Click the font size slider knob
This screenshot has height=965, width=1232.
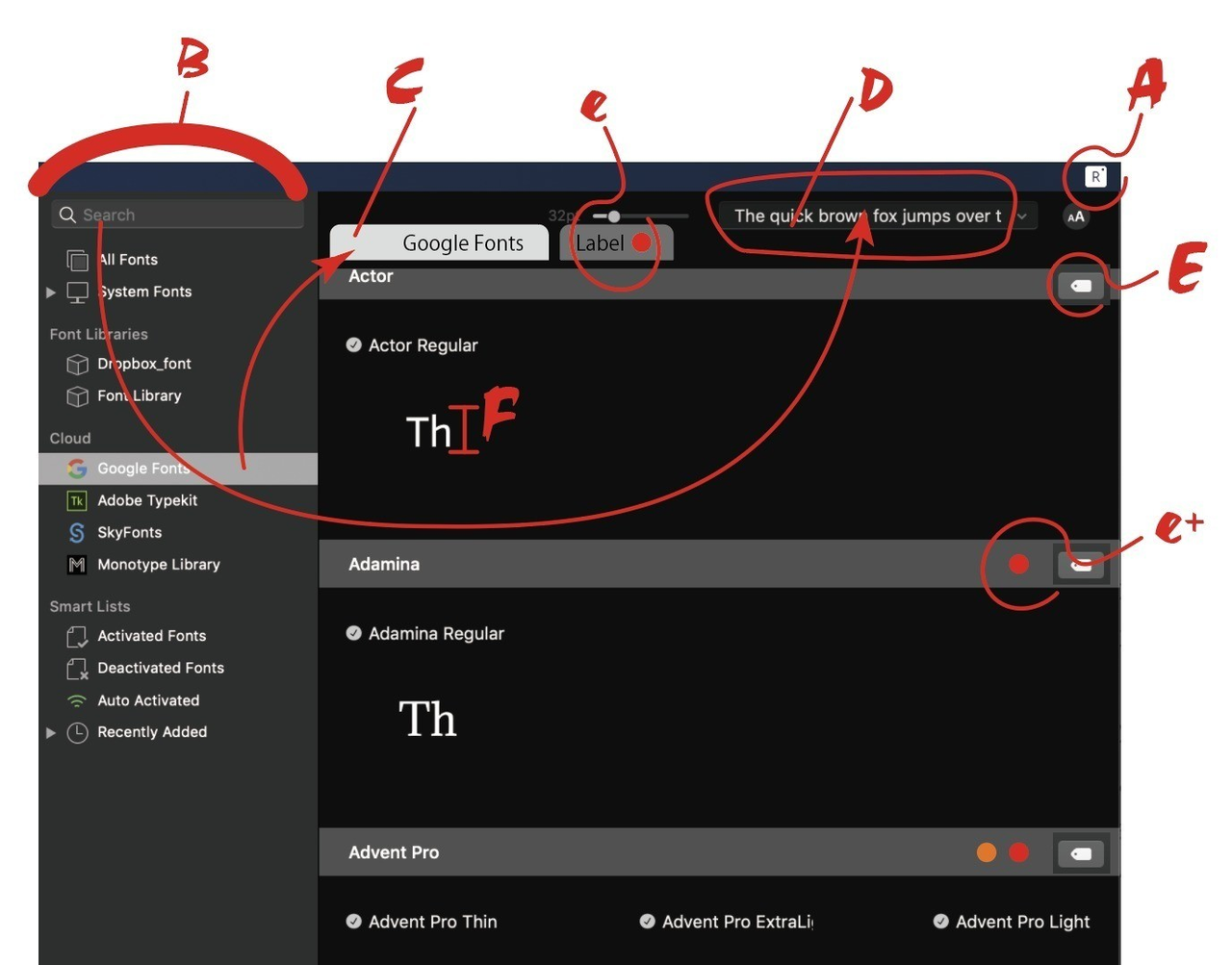(x=614, y=216)
